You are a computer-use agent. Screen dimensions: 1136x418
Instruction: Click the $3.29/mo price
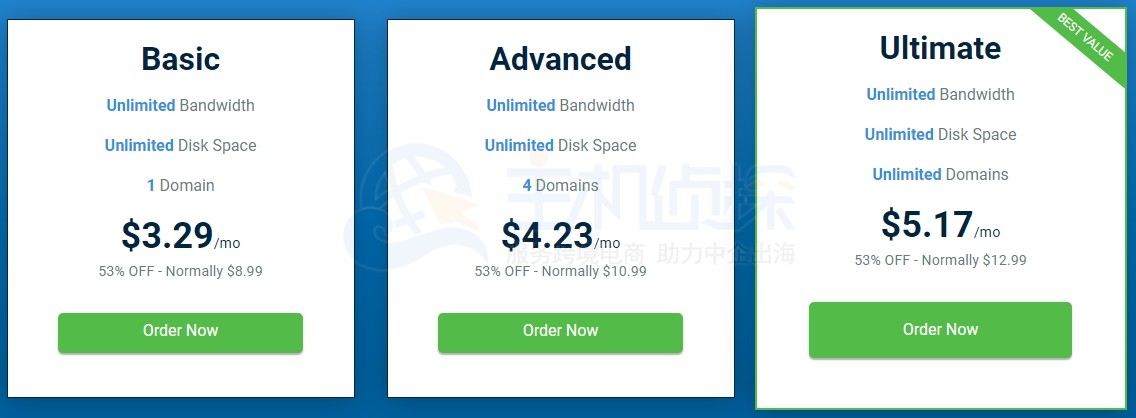[x=180, y=235]
